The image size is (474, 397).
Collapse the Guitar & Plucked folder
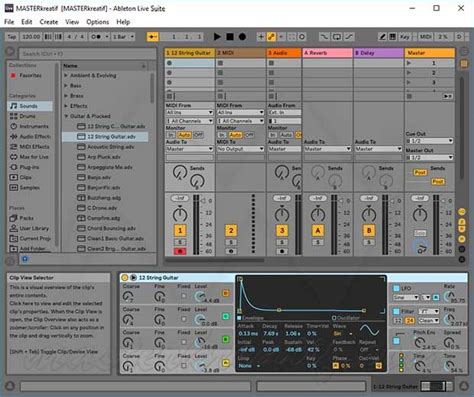click(x=66, y=116)
